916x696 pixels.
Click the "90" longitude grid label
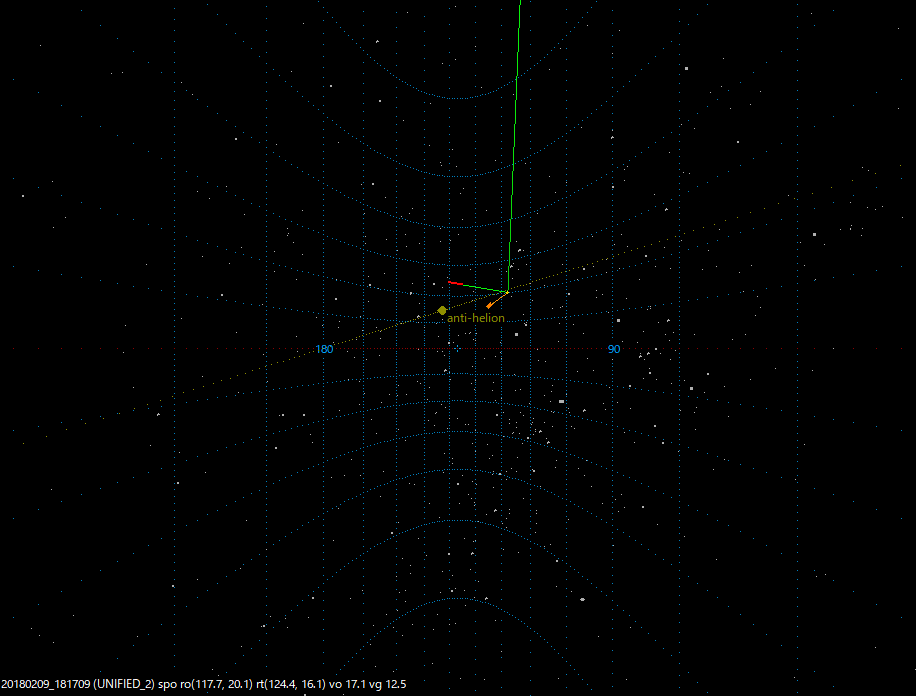click(614, 349)
